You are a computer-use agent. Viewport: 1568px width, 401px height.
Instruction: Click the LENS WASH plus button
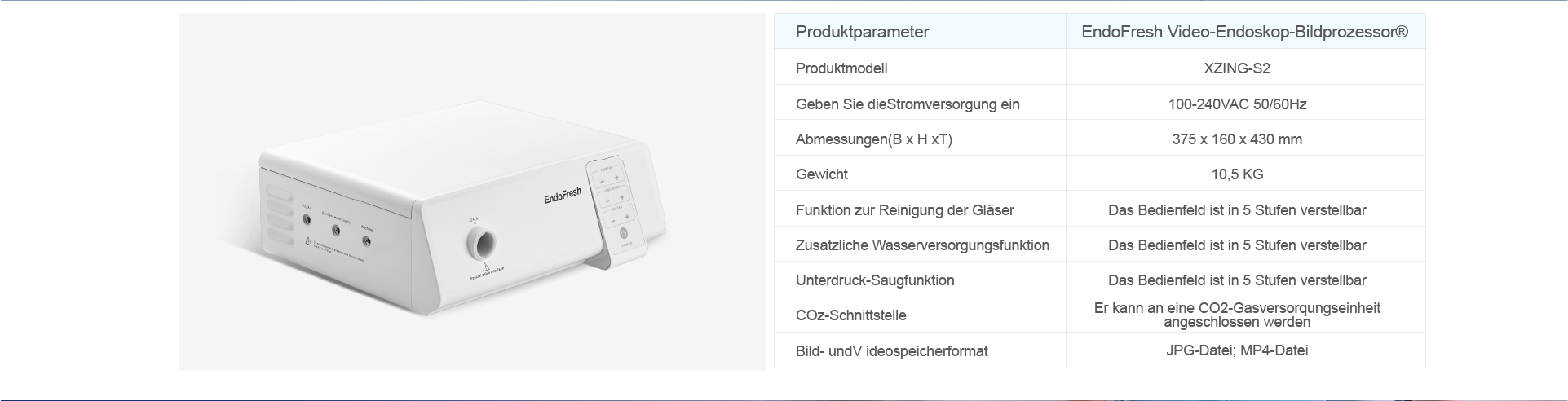tap(621, 197)
